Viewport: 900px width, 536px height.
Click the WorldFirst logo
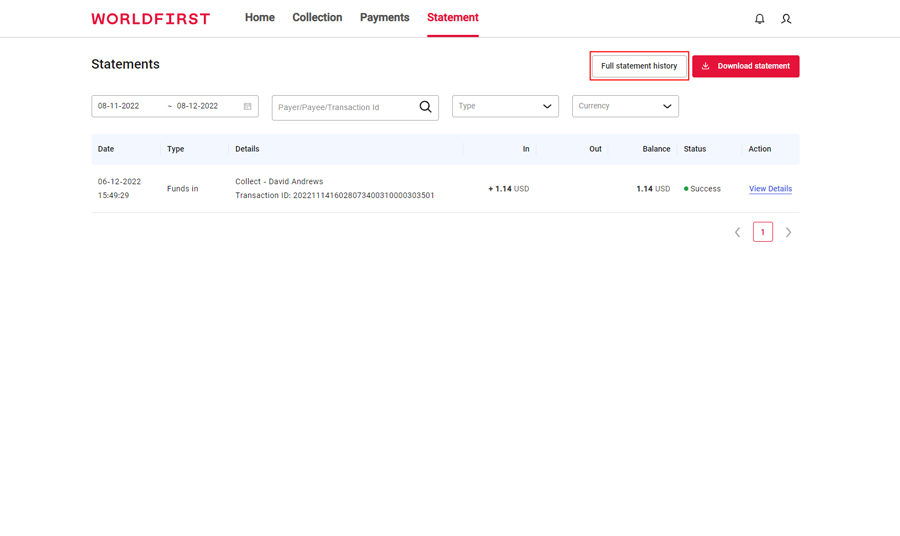151,19
